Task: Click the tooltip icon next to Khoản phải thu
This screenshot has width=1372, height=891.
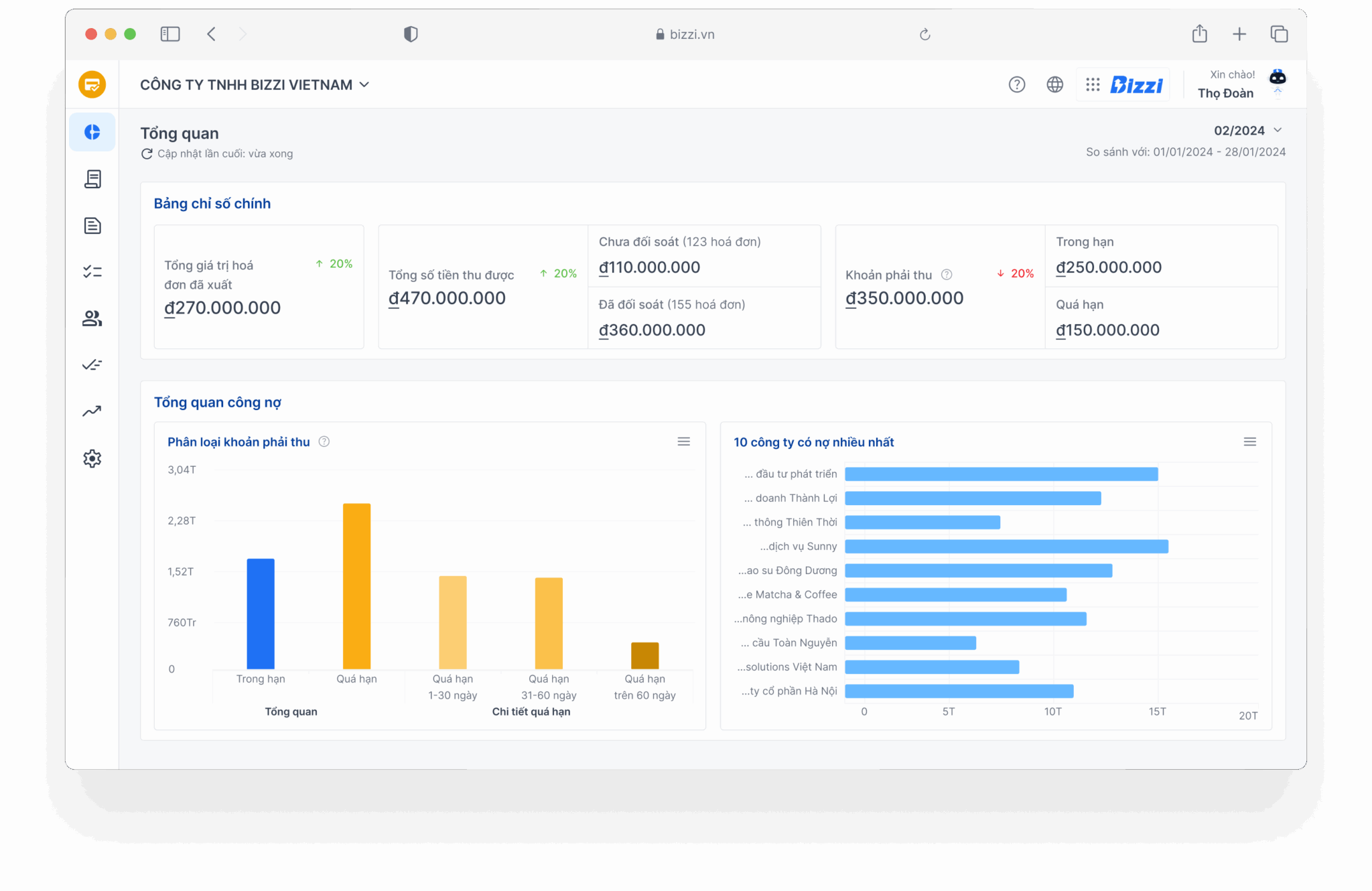Action: tap(947, 274)
